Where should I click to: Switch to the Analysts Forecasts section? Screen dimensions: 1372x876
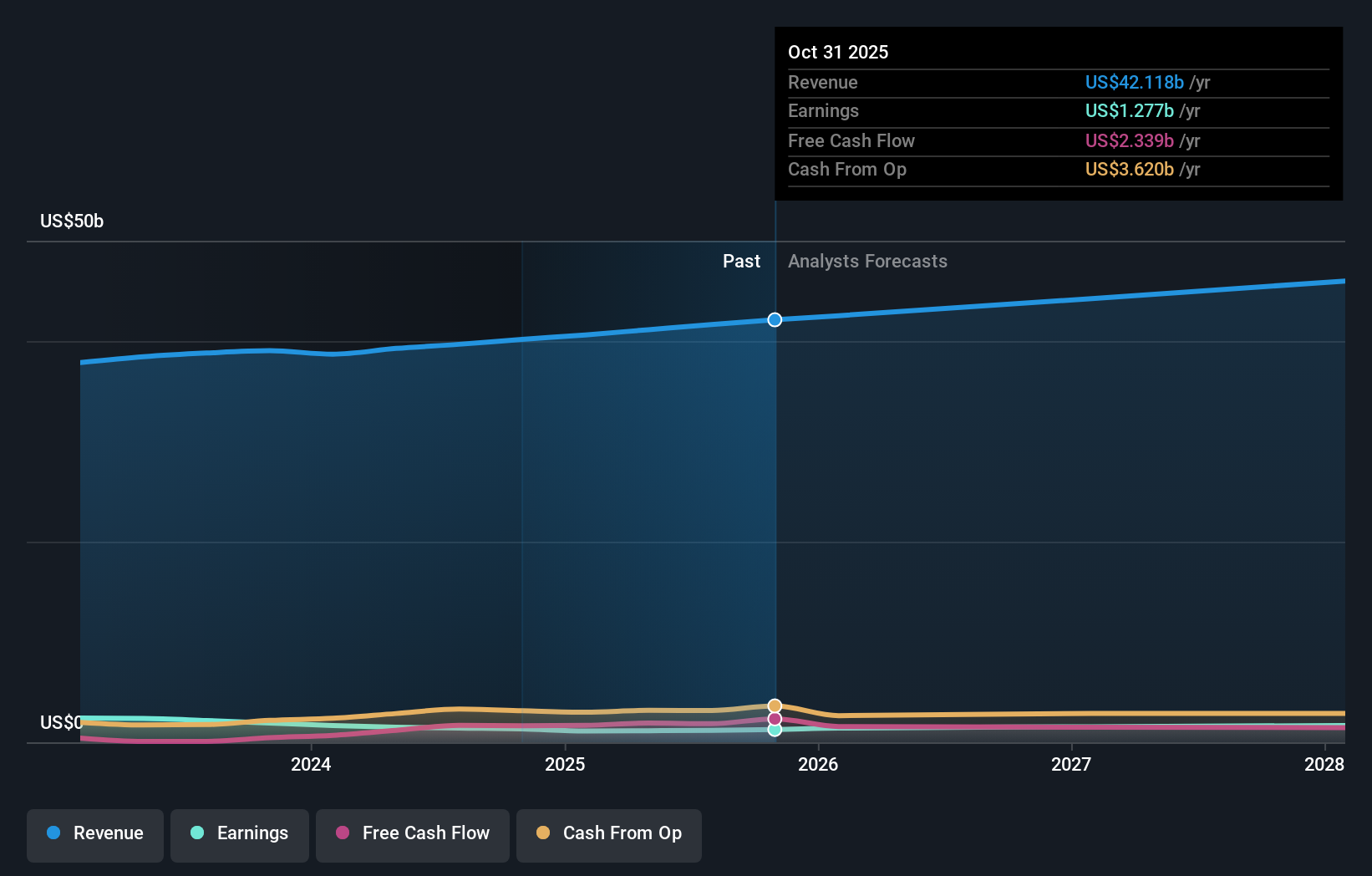pos(867,261)
